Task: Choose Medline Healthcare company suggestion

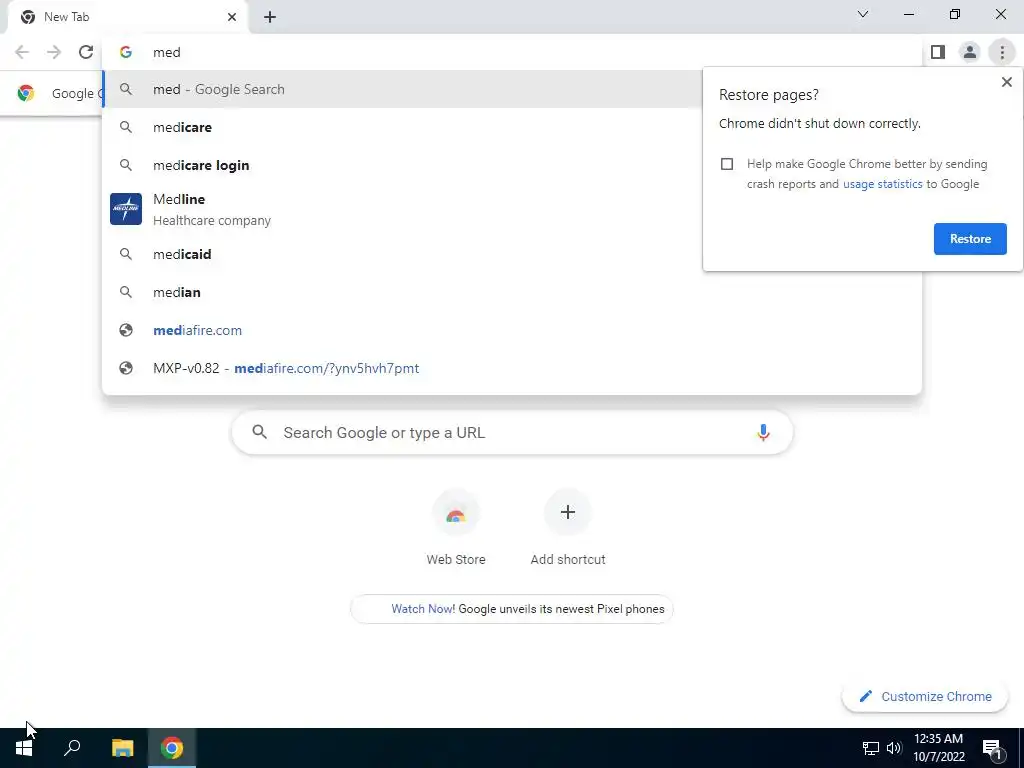Action: (402, 210)
